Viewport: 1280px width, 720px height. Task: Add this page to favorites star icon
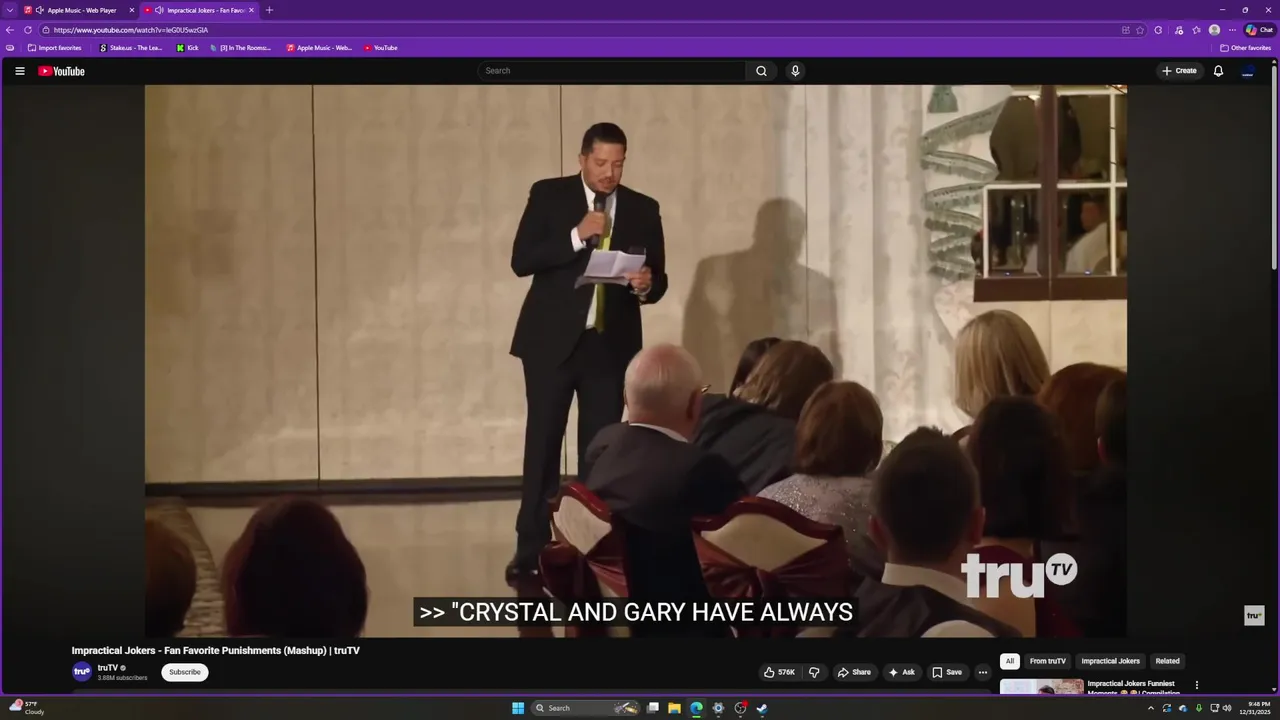1140,30
